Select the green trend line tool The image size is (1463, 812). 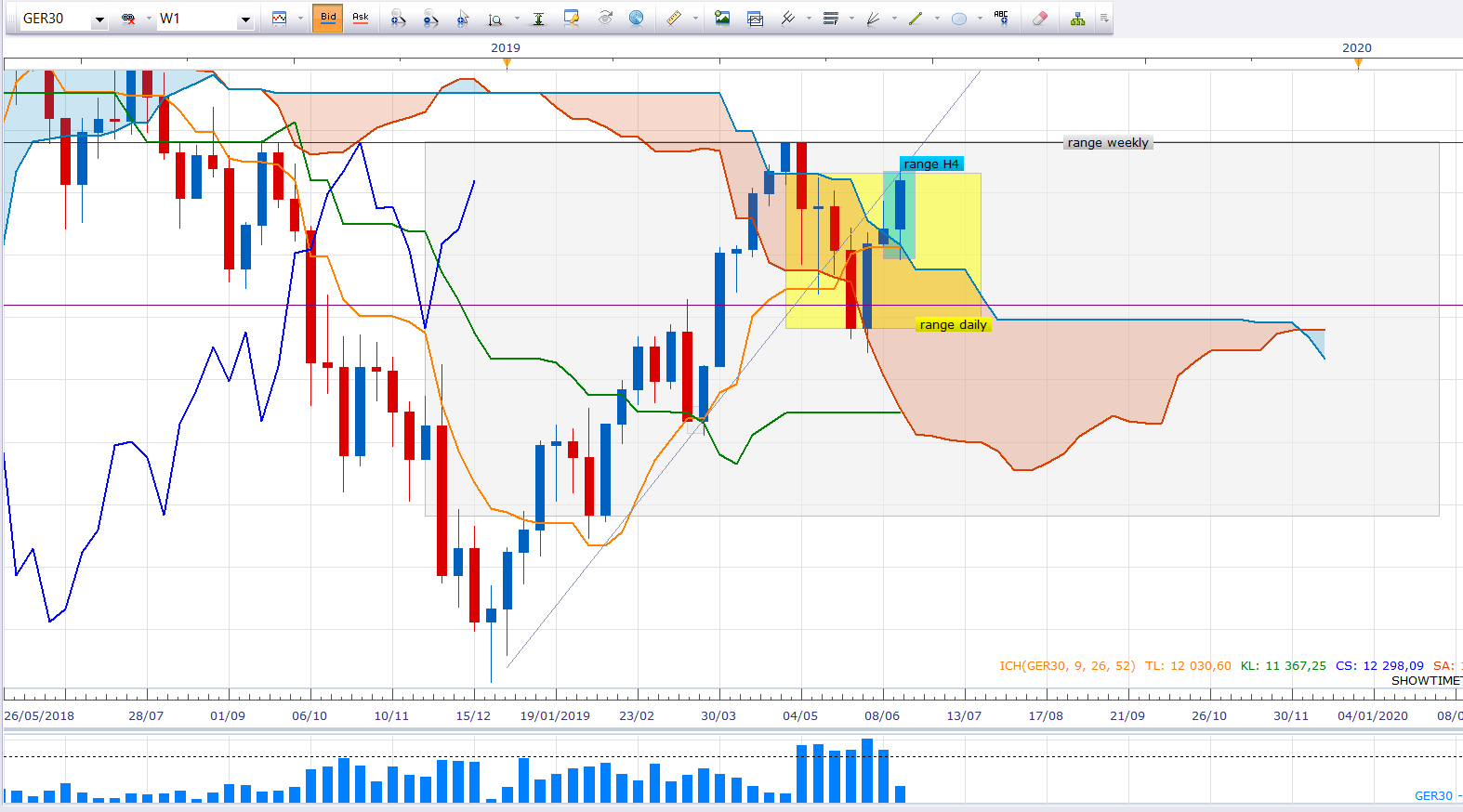pyautogui.click(x=916, y=19)
